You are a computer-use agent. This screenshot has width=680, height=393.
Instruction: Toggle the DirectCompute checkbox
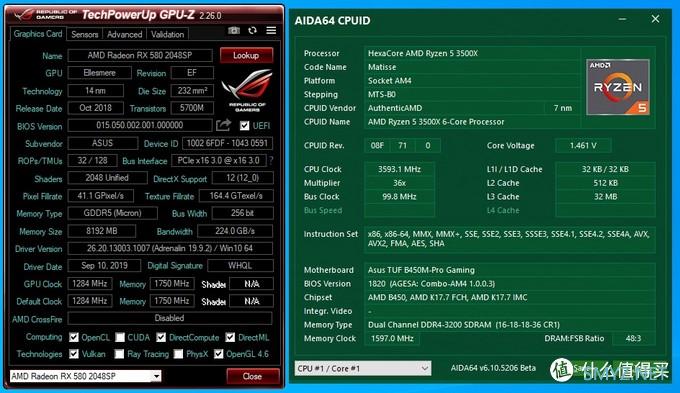[x=161, y=337]
